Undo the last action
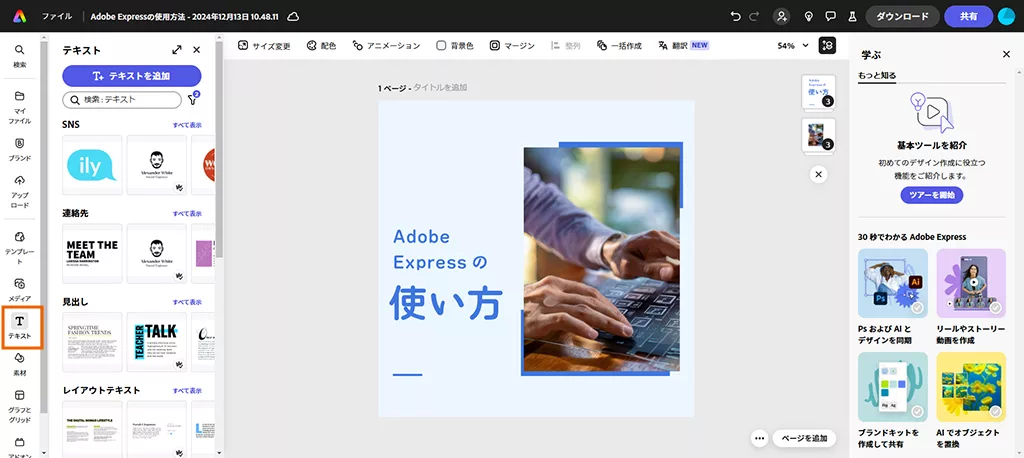 [735, 16]
